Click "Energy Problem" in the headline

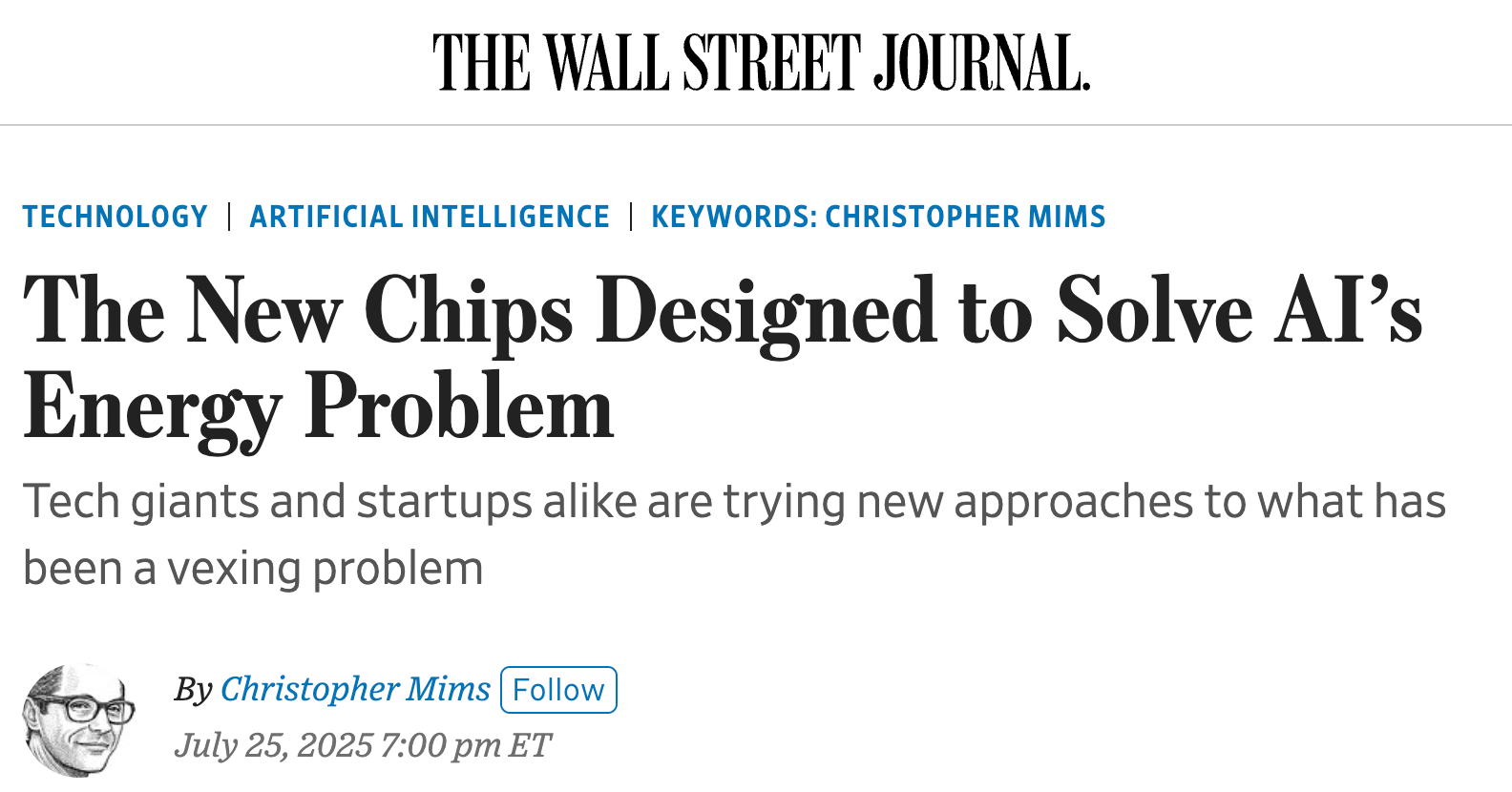pos(318,407)
